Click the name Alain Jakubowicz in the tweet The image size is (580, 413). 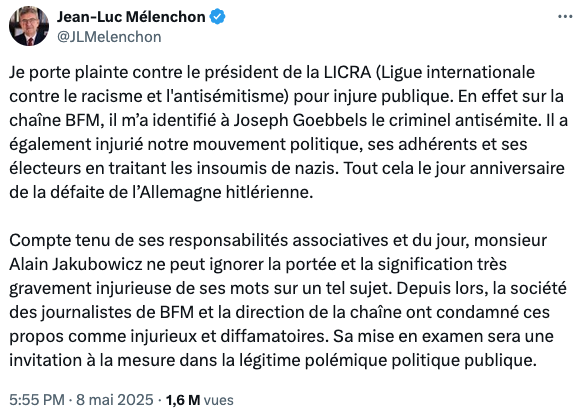point(75,264)
